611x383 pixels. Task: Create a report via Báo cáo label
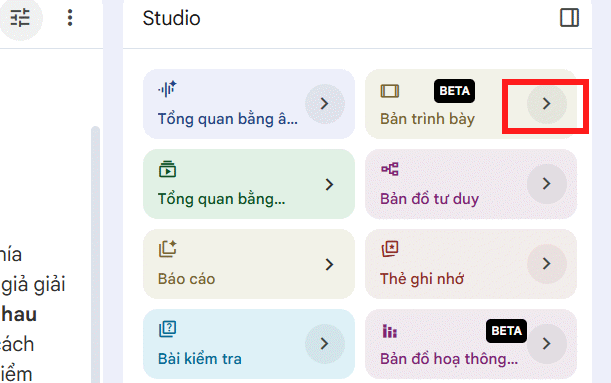[186, 279]
